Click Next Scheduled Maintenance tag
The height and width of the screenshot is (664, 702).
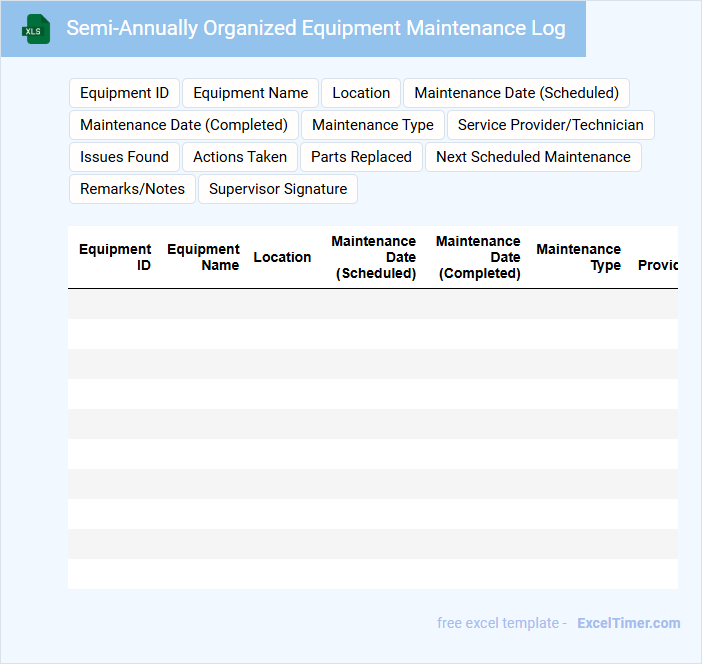533,157
